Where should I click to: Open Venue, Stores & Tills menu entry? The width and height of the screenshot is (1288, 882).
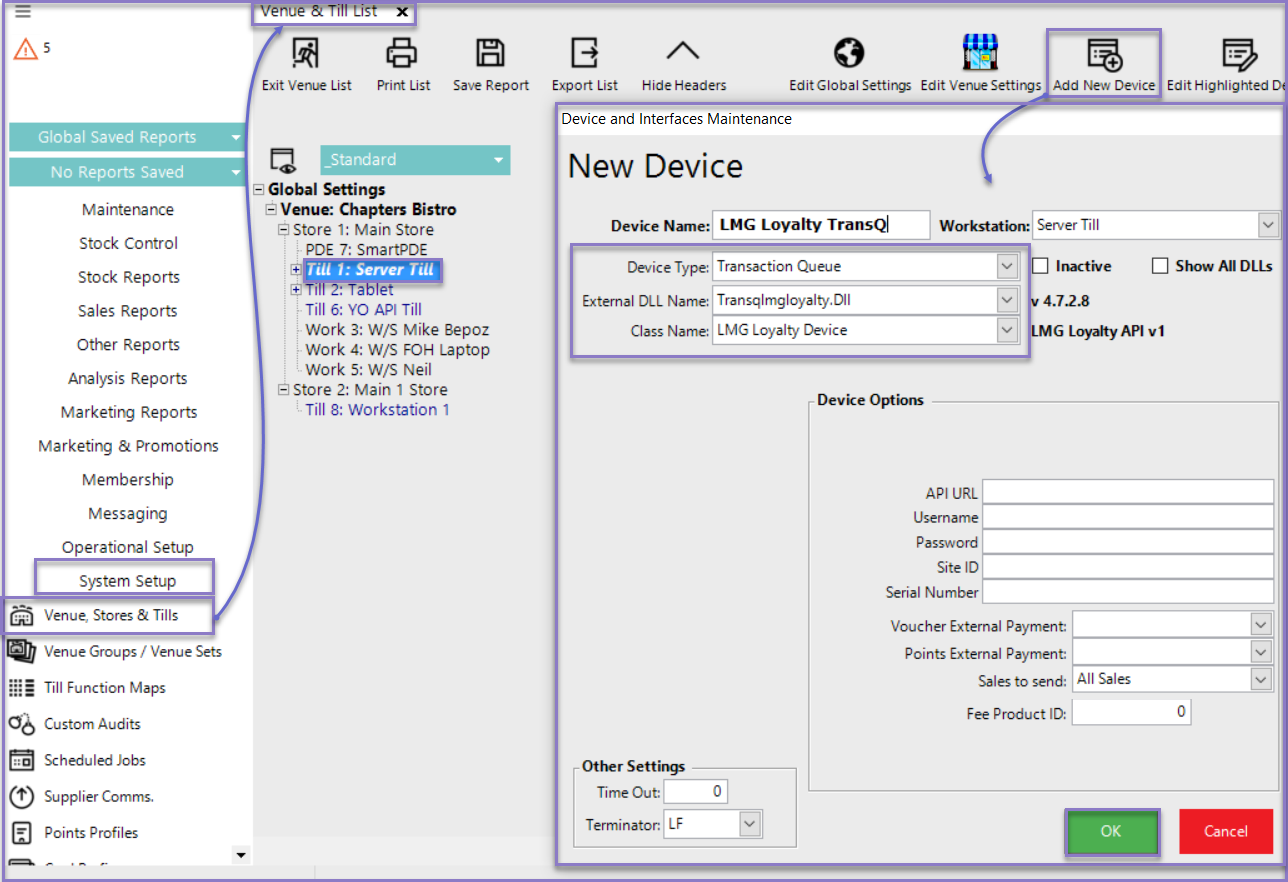click(x=110, y=615)
